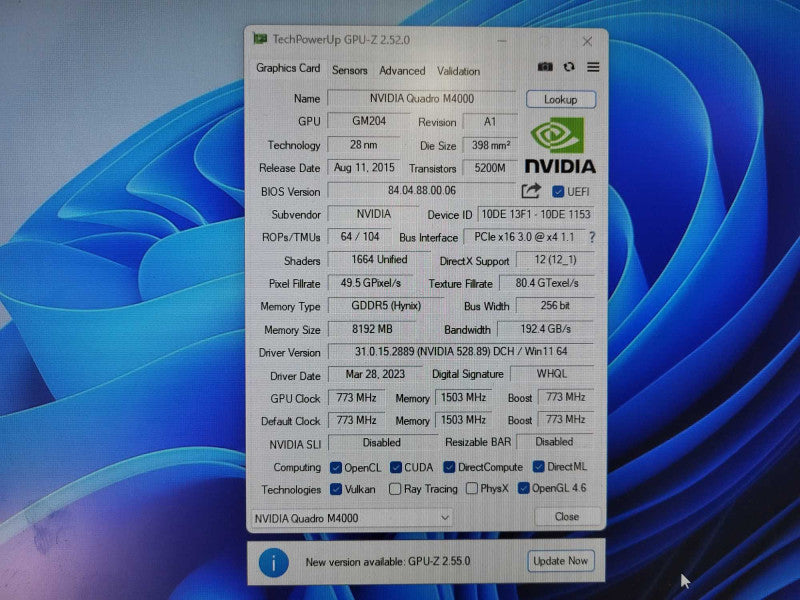Click the BIOS Version field 84.04.88.00.06
Viewport: 800px width, 600px height.
coord(421,190)
